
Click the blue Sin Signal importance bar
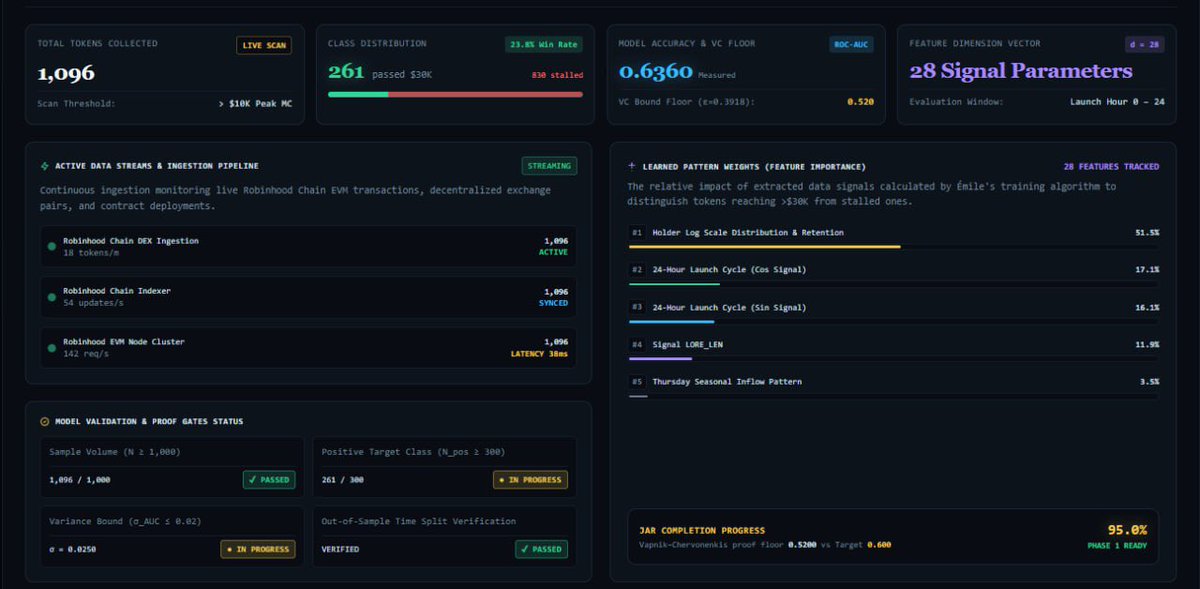click(x=671, y=321)
